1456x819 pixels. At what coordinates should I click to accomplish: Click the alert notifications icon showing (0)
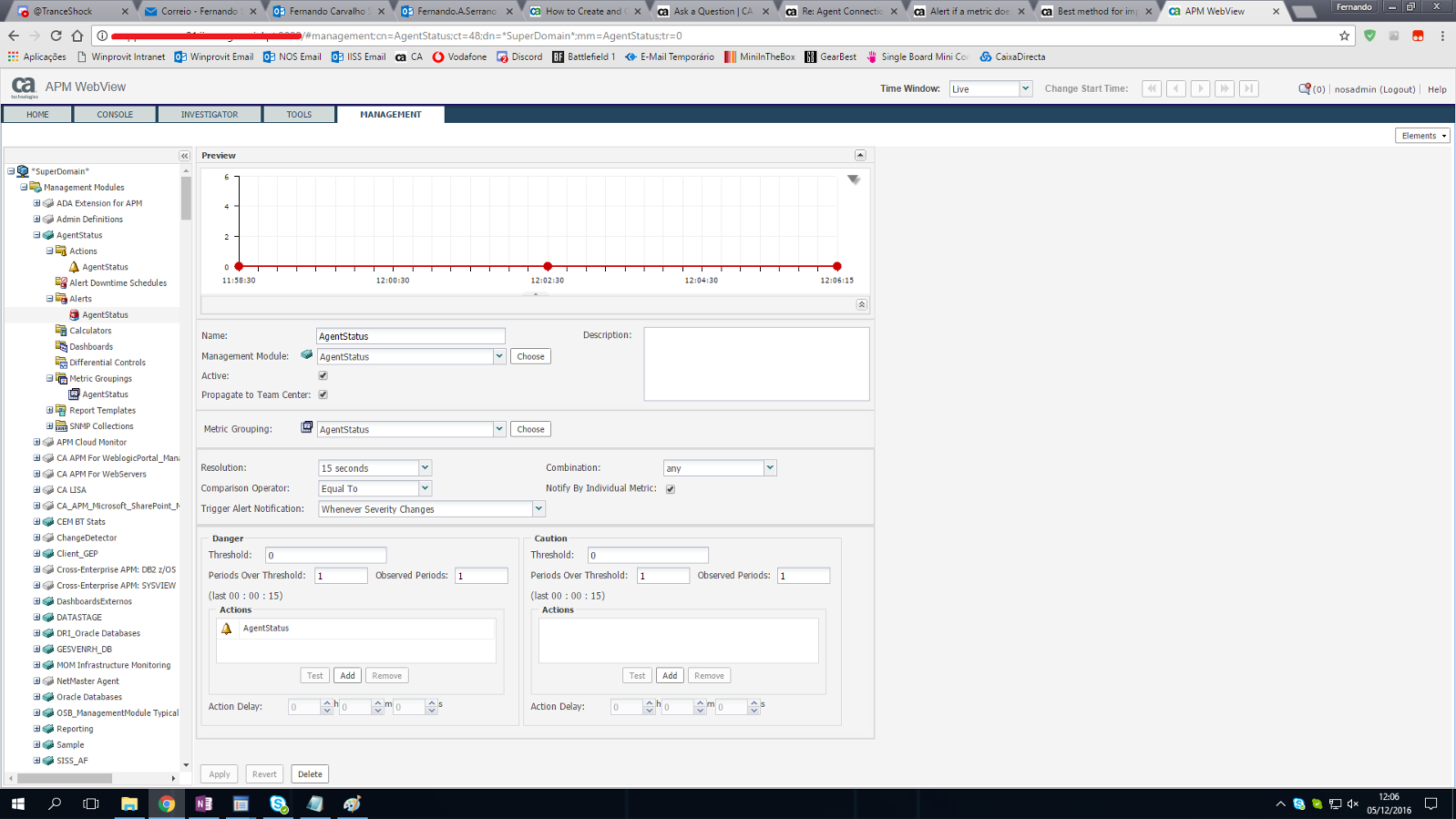[1305, 88]
